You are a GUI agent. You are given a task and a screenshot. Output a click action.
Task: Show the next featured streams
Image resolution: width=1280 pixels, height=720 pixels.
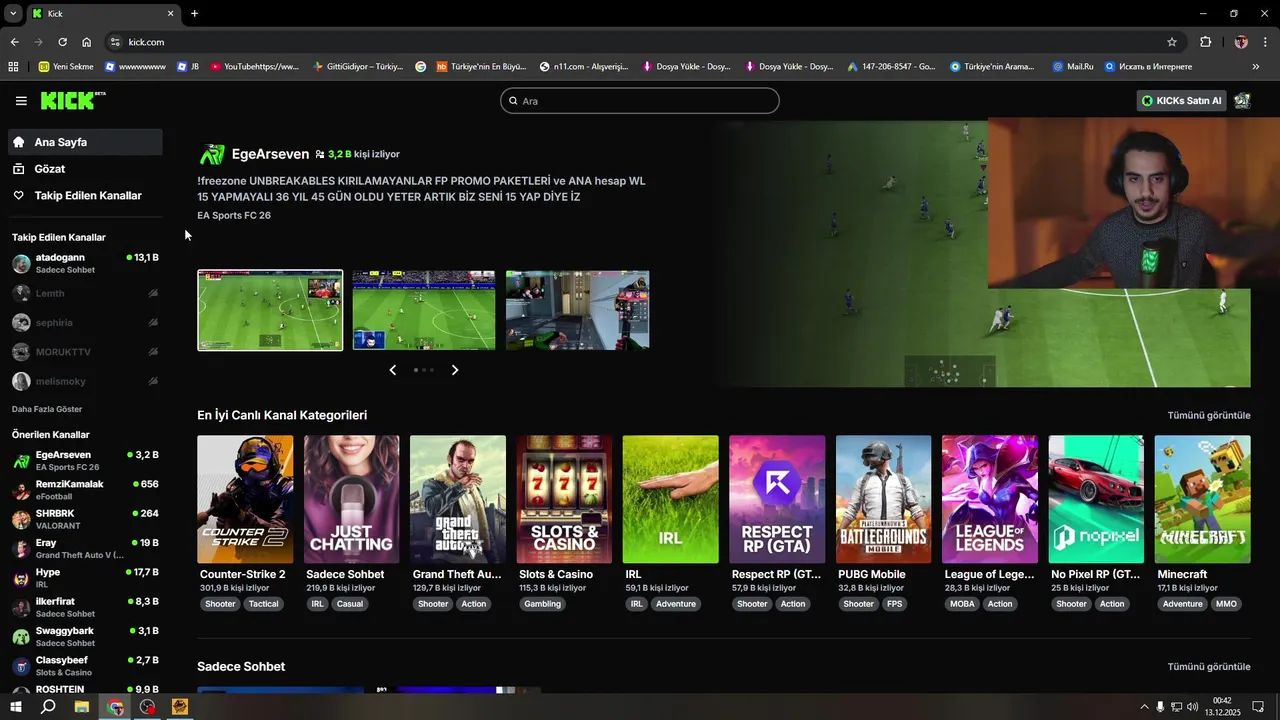455,370
